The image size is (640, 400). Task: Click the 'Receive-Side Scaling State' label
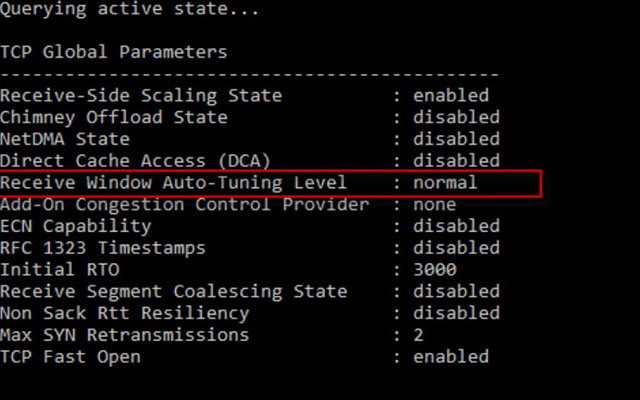point(141,96)
